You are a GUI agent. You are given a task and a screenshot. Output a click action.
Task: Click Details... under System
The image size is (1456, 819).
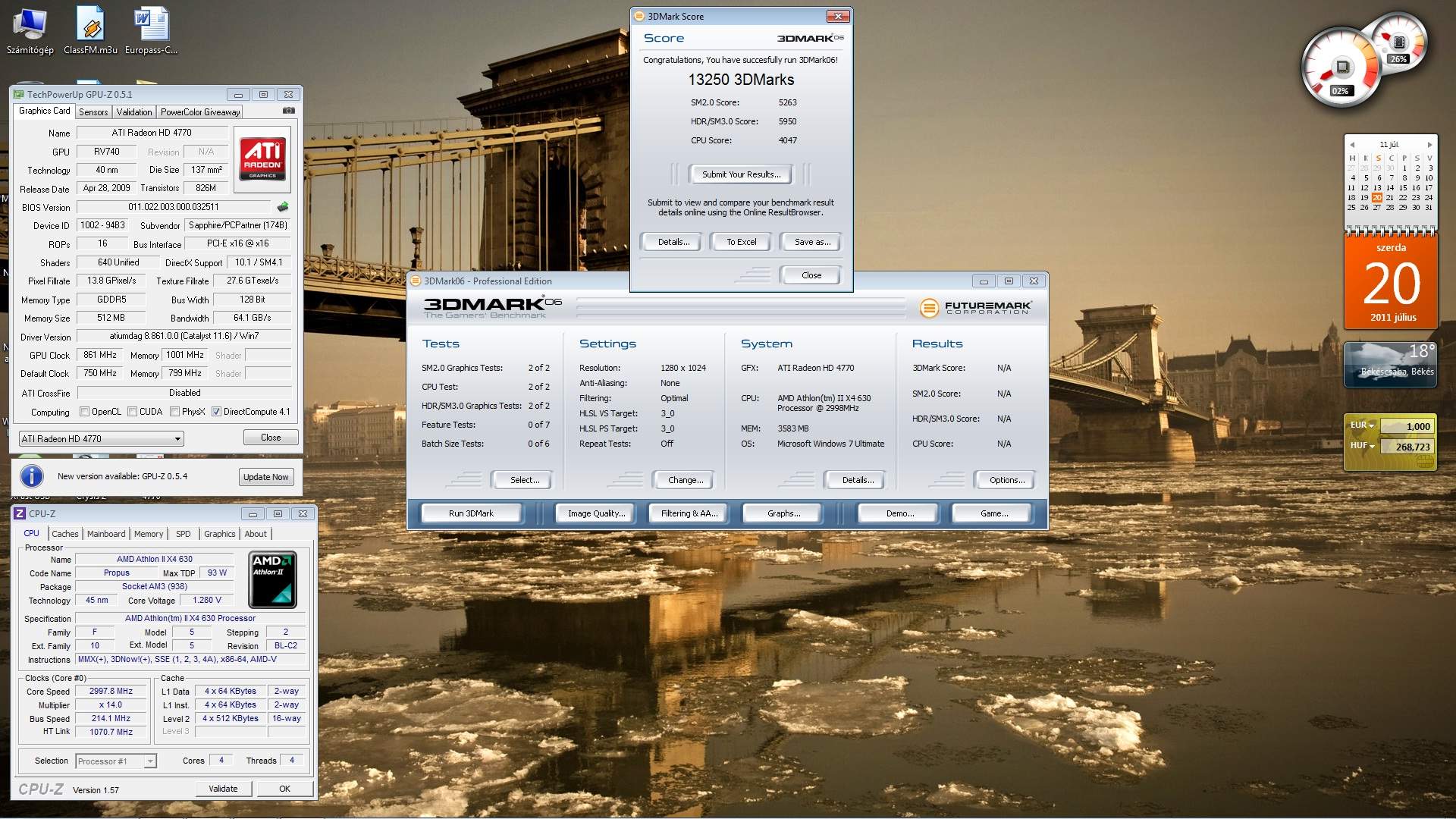click(858, 480)
